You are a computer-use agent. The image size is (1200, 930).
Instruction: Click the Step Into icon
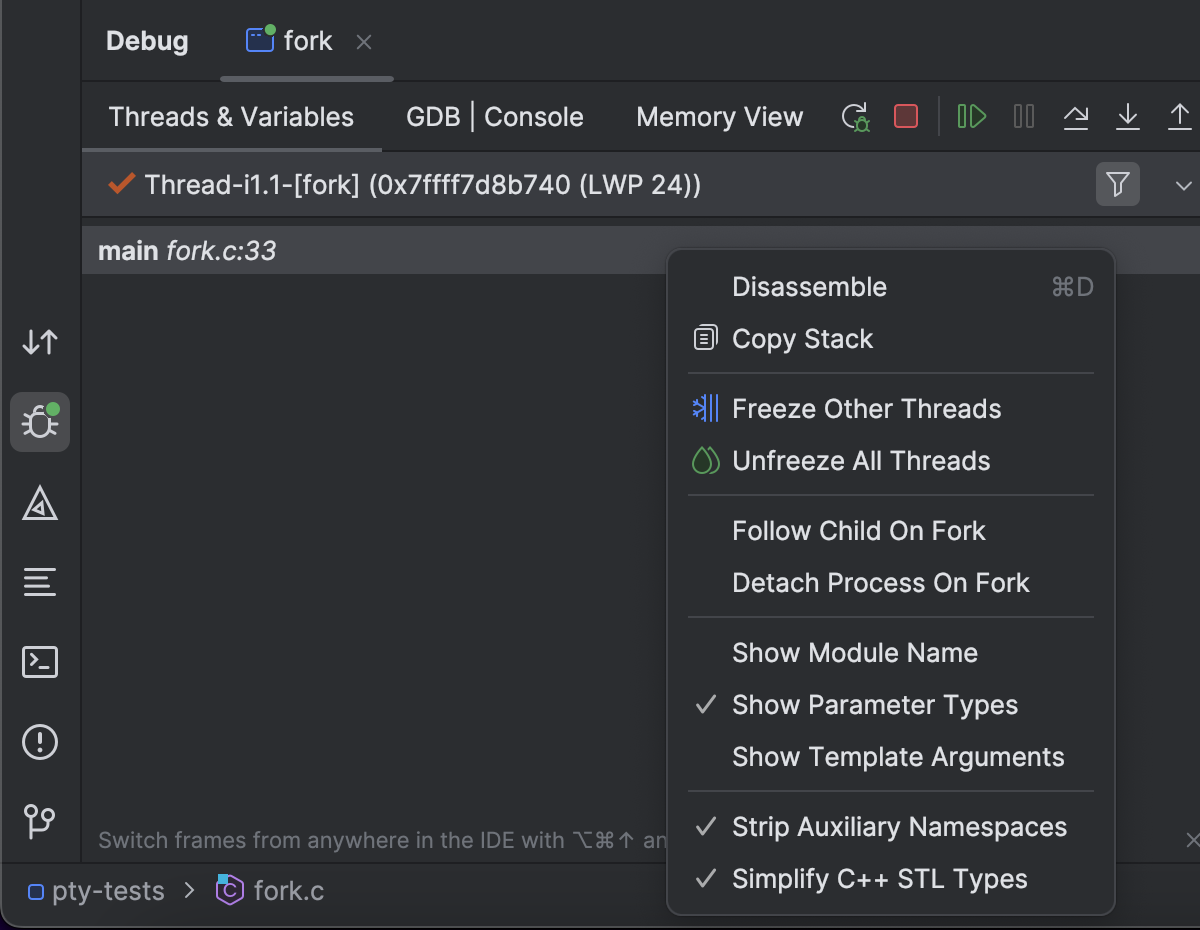[x=1128, y=117]
